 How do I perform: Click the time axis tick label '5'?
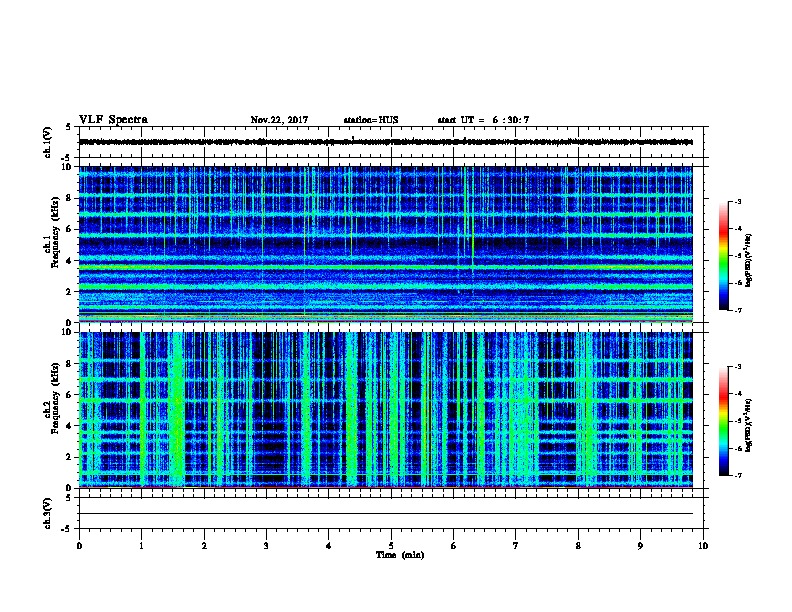pyautogui.click(x=391, y=545)
